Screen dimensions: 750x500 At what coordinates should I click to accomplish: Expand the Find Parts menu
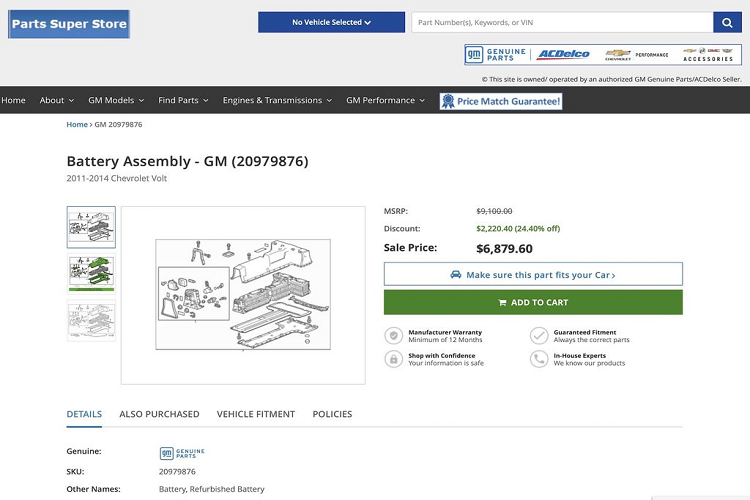(184, 100)
